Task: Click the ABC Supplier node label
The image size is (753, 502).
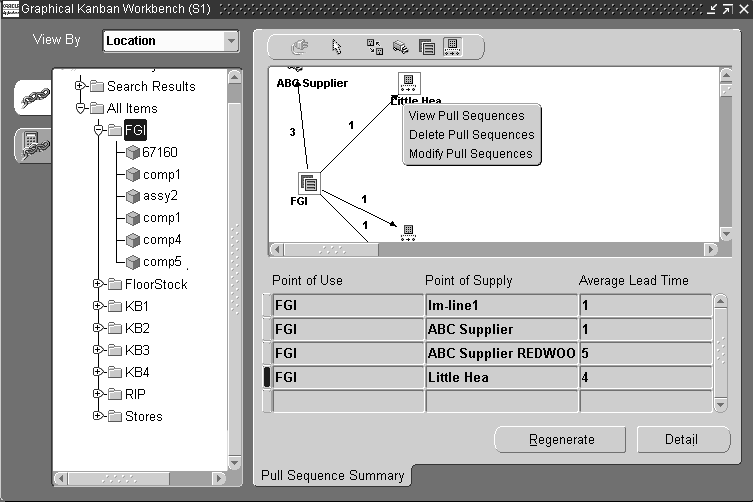Action: pos(312,83)
